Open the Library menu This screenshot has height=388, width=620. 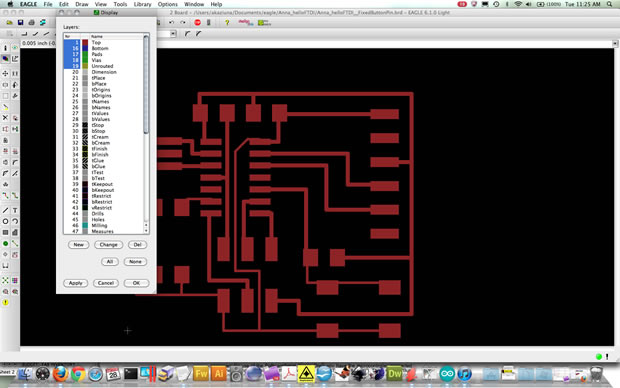click(142, 4)
